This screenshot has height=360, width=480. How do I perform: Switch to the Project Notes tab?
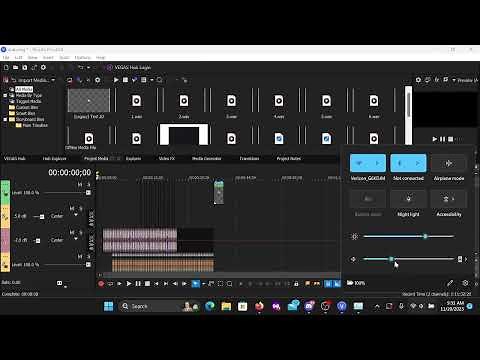click(x=289, y=158)
